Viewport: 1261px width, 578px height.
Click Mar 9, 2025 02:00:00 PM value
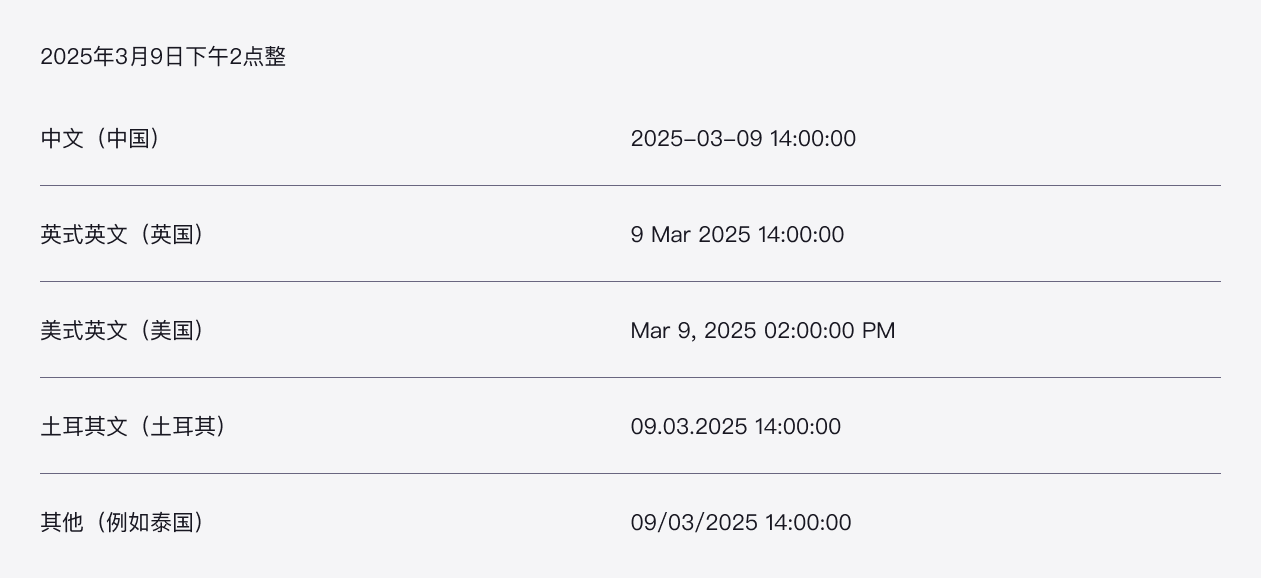click(763, 330)
